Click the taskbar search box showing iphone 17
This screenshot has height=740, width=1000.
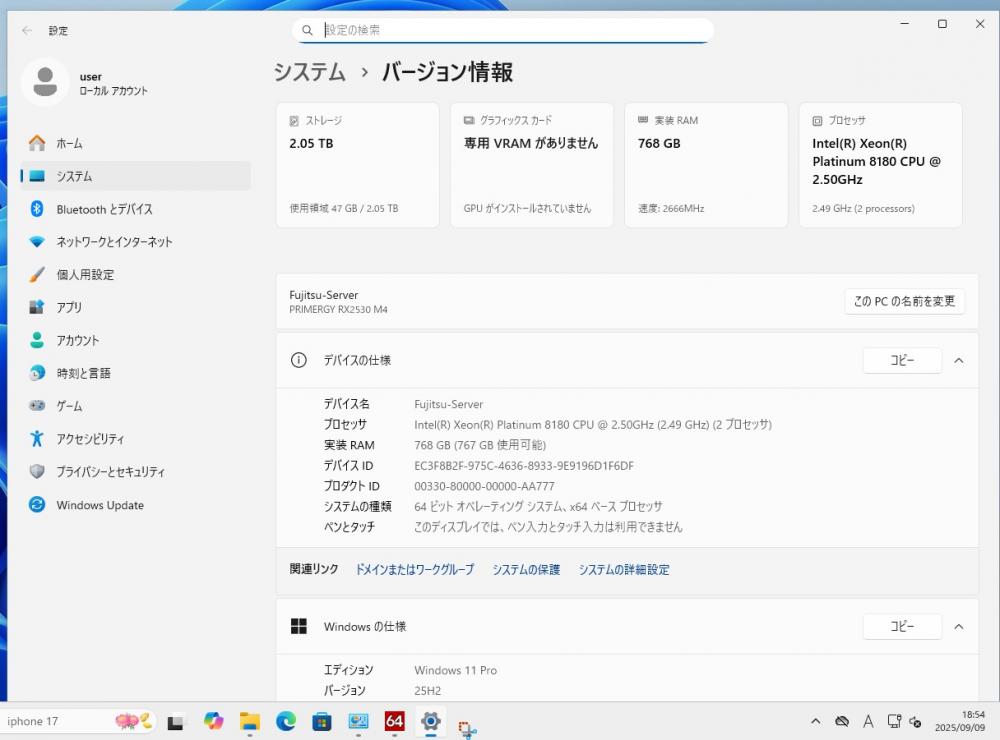coord(78,722)
